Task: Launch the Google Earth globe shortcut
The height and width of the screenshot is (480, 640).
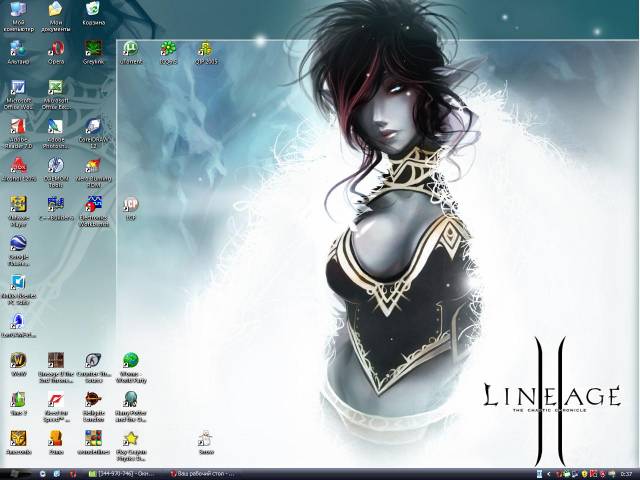Action: coord(18,243)
